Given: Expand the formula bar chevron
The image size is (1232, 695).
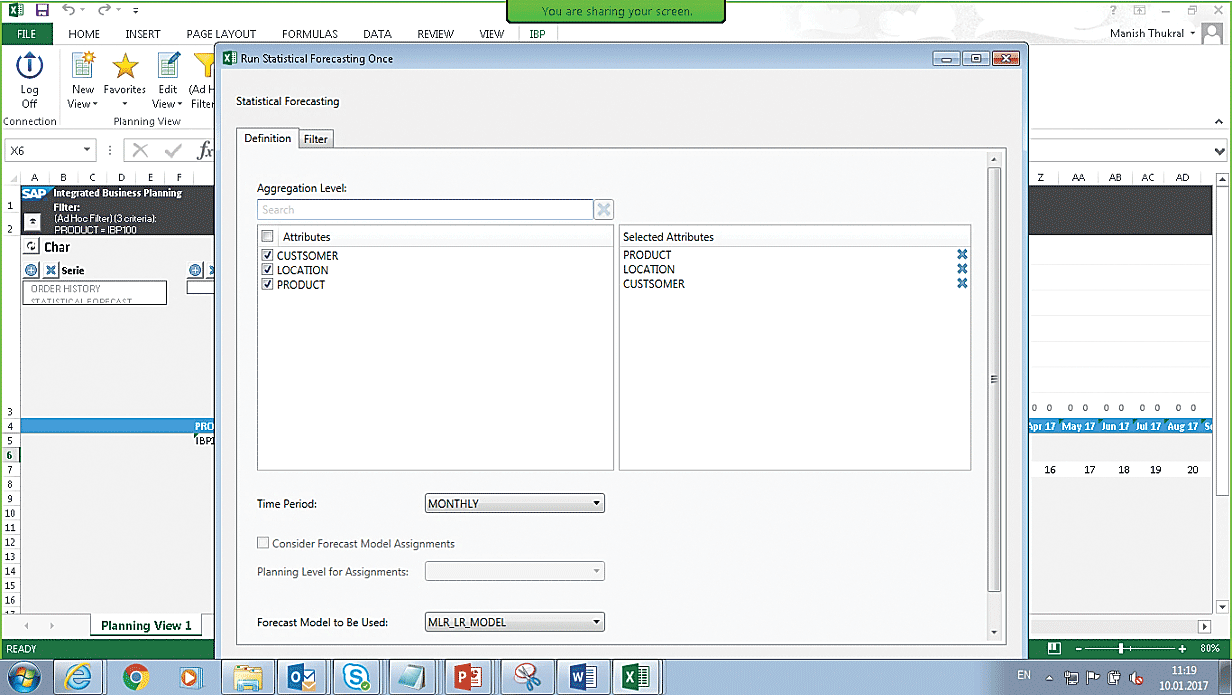Looking at the screenshot, I should pos(1220,151).
